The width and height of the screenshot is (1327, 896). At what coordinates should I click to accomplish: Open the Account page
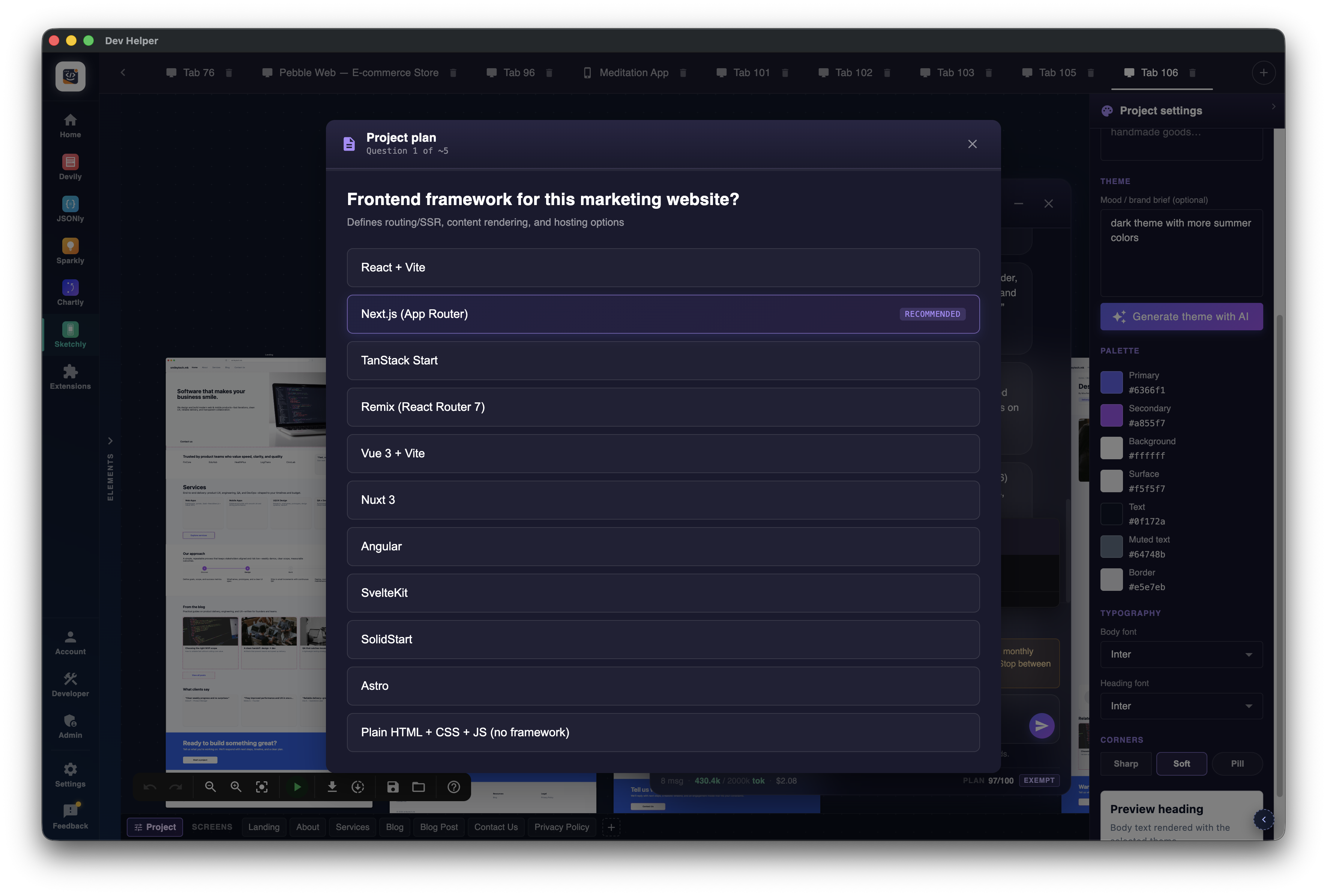pos(70,643)
